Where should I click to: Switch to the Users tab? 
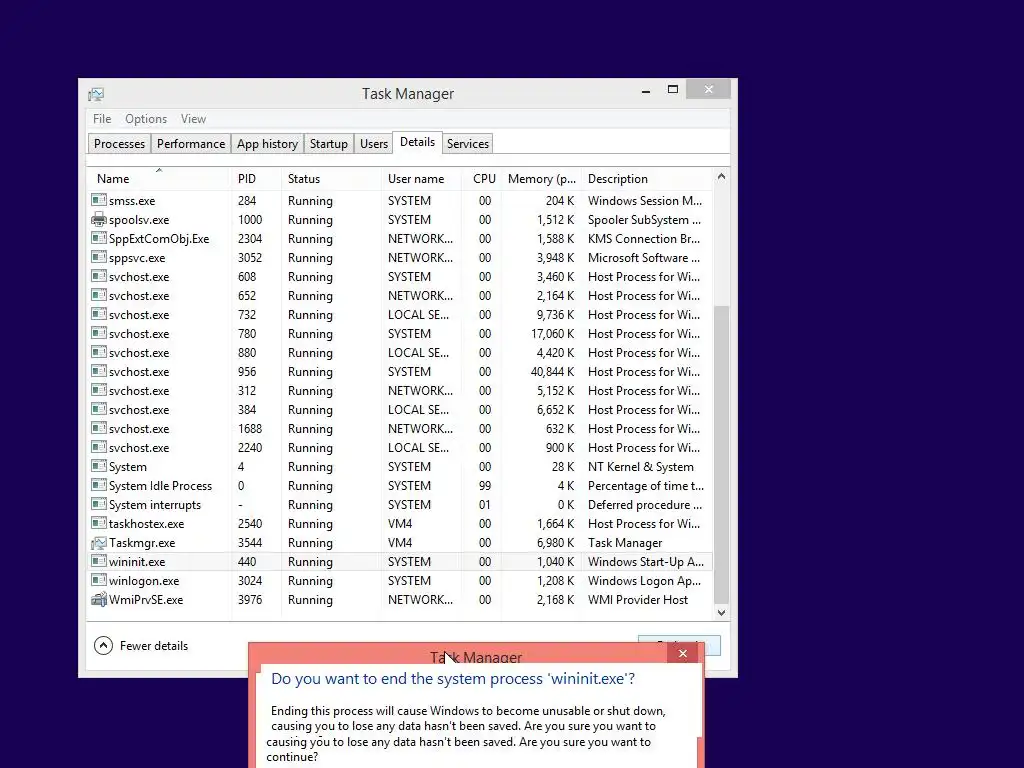pyautogui.click(x=374, y=144)
